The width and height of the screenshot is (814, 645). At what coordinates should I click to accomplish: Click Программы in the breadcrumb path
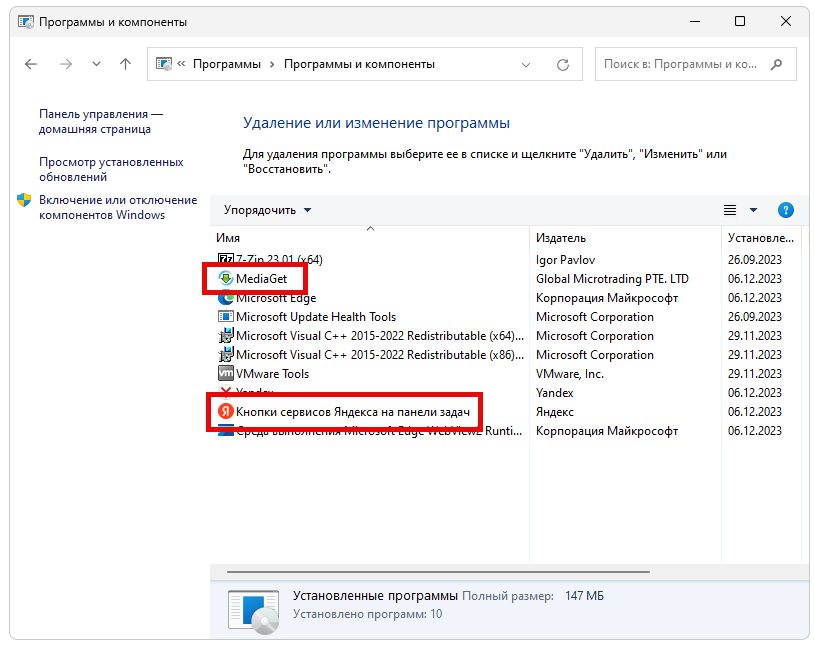tap(227, 64)
